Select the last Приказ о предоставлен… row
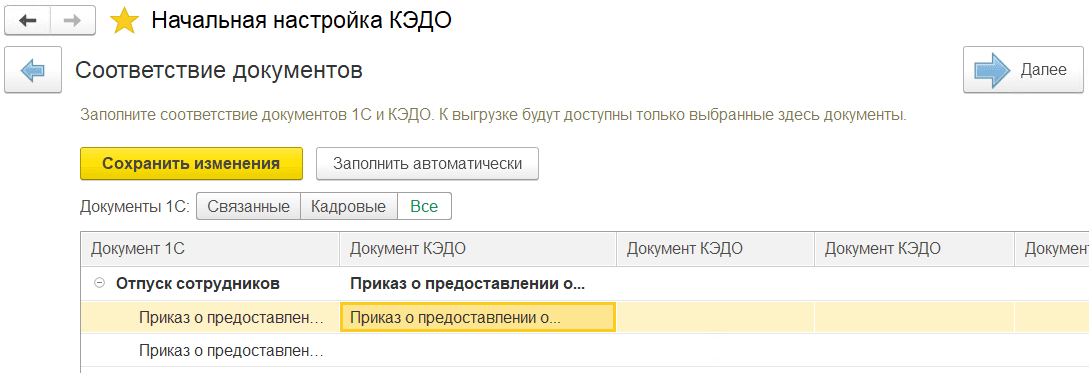Image resolution: width=1089 pixels, height=373 pixels. coord(585,351)
